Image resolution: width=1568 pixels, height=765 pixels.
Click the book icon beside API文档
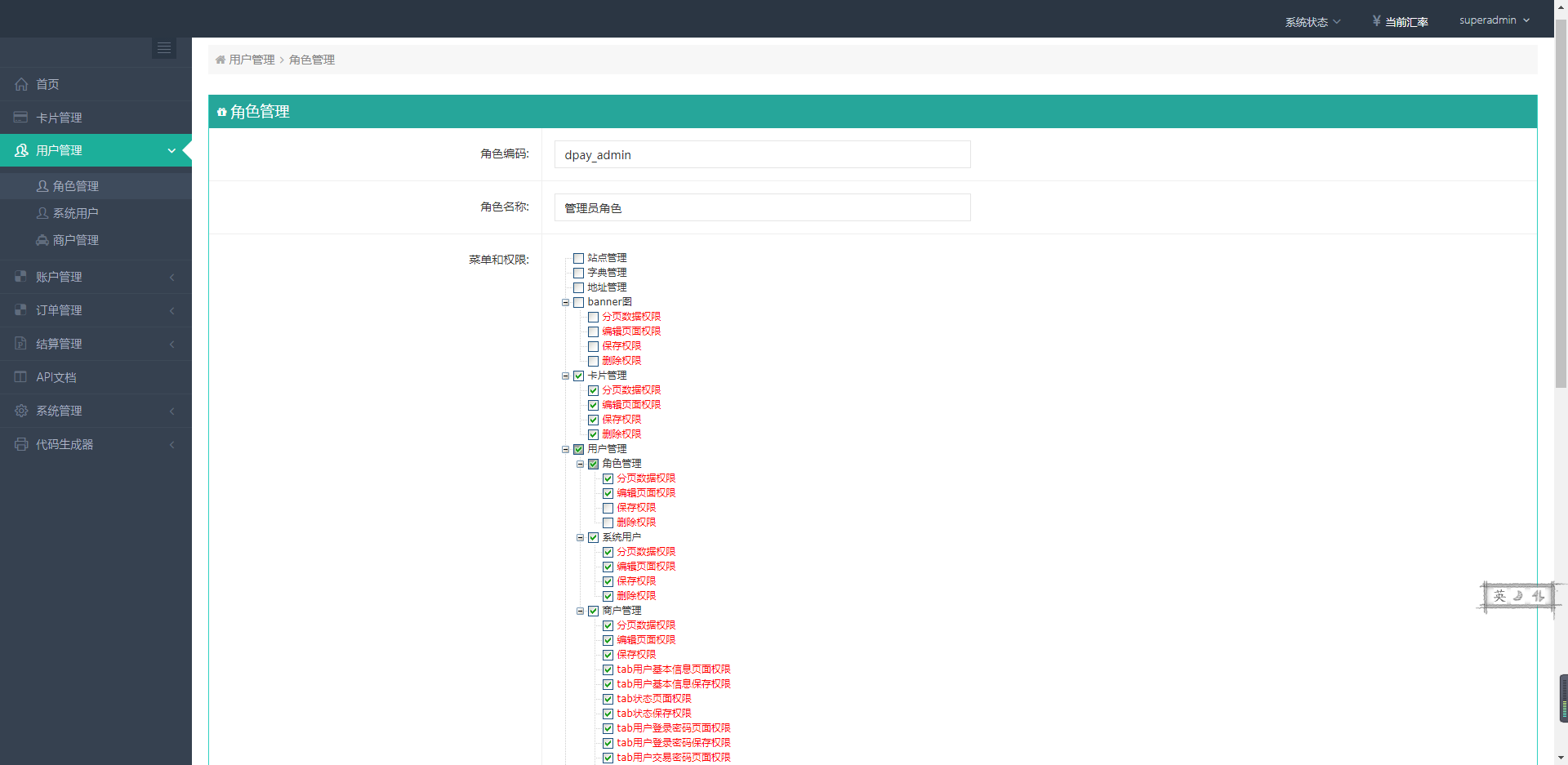tap(21, 377)
